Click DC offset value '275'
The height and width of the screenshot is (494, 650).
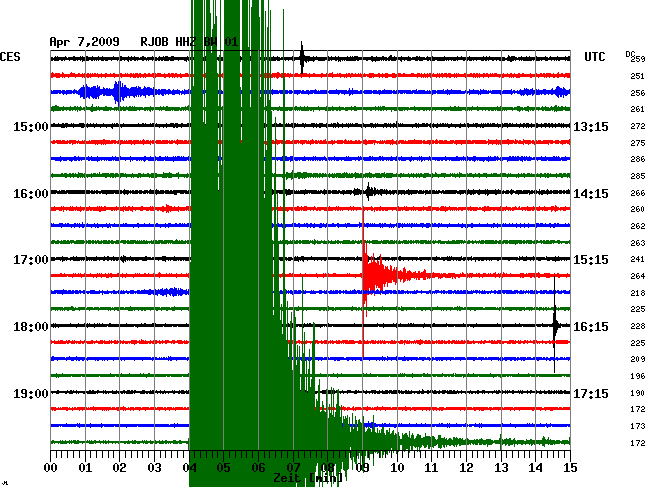[x=638, y=143]
